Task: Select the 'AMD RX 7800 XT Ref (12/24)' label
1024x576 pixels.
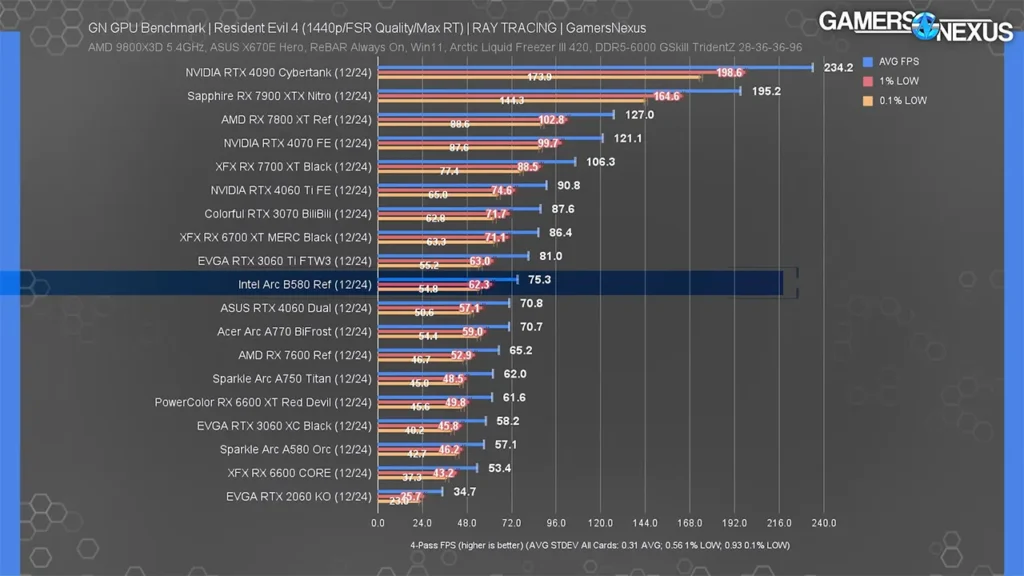Action: coord(296,120)
